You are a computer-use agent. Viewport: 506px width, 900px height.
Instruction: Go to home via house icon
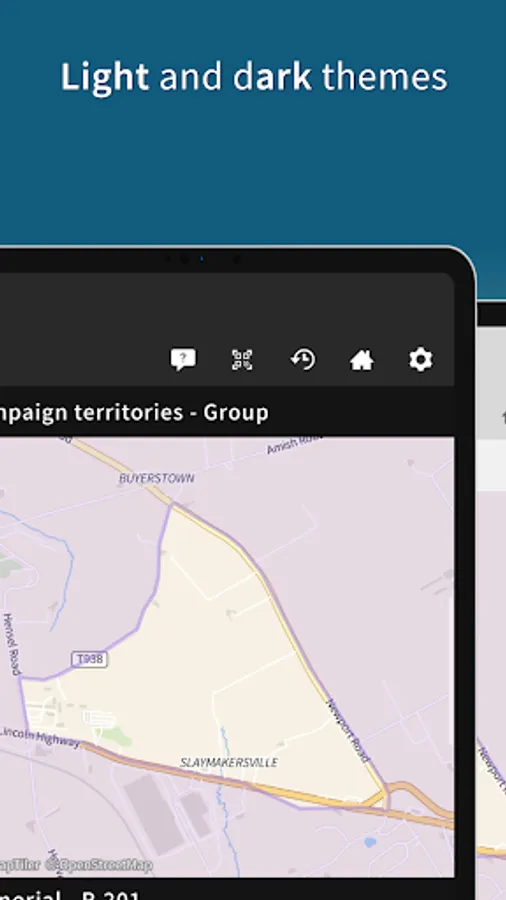click(362, 360)
